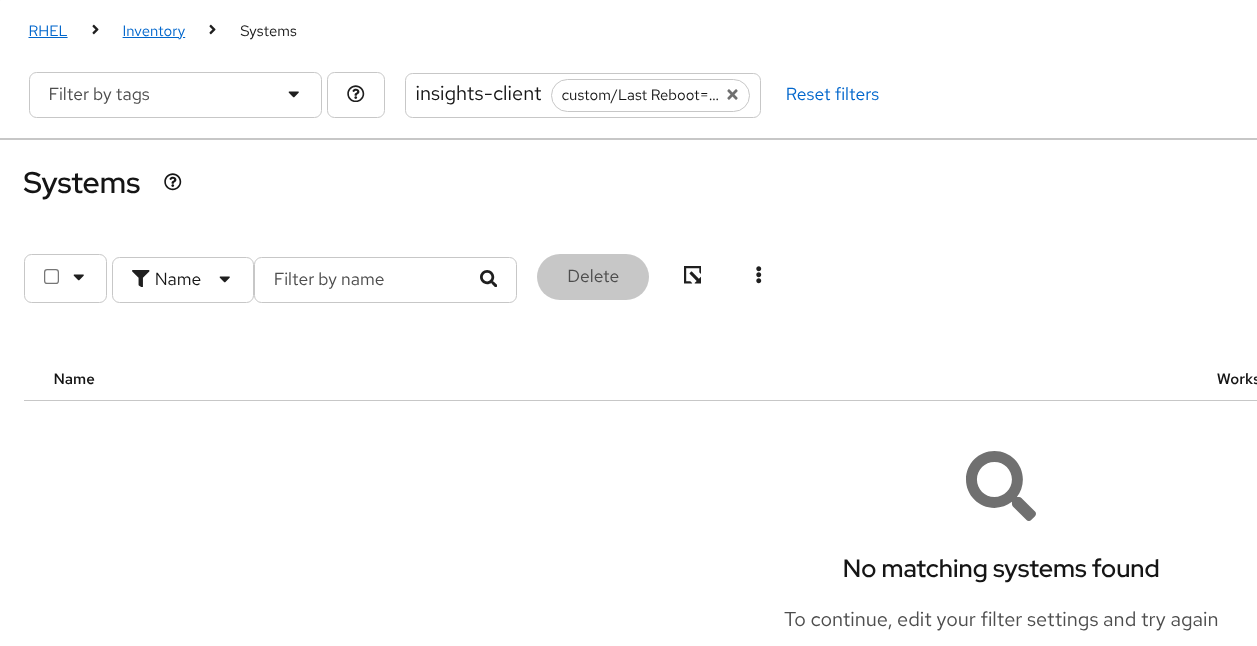
Task: Tick the bulk select checkbox
Action: 52,277
